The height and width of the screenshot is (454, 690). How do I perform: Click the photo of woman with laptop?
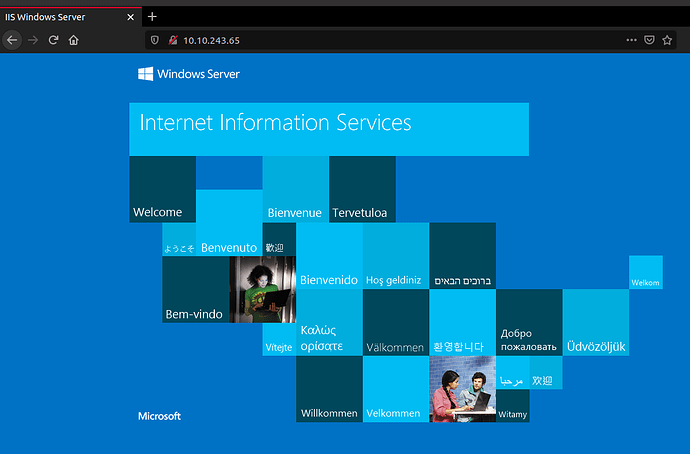(x=263, y=289)
